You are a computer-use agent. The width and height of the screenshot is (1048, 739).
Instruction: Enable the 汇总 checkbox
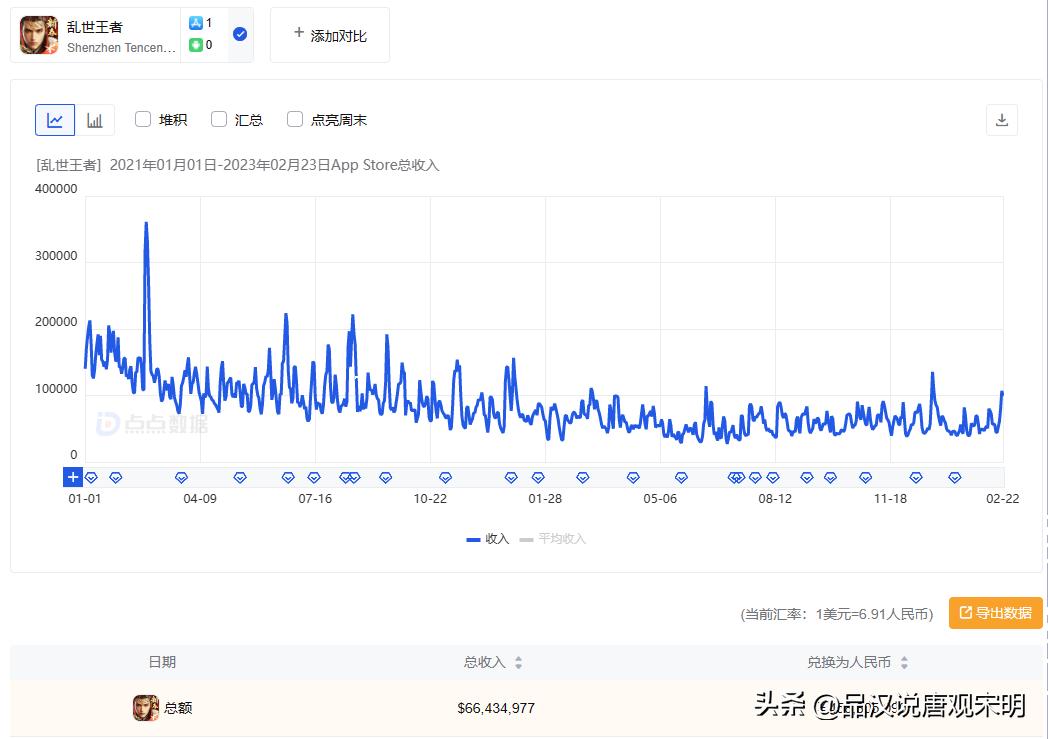click(x=218, y=119)
